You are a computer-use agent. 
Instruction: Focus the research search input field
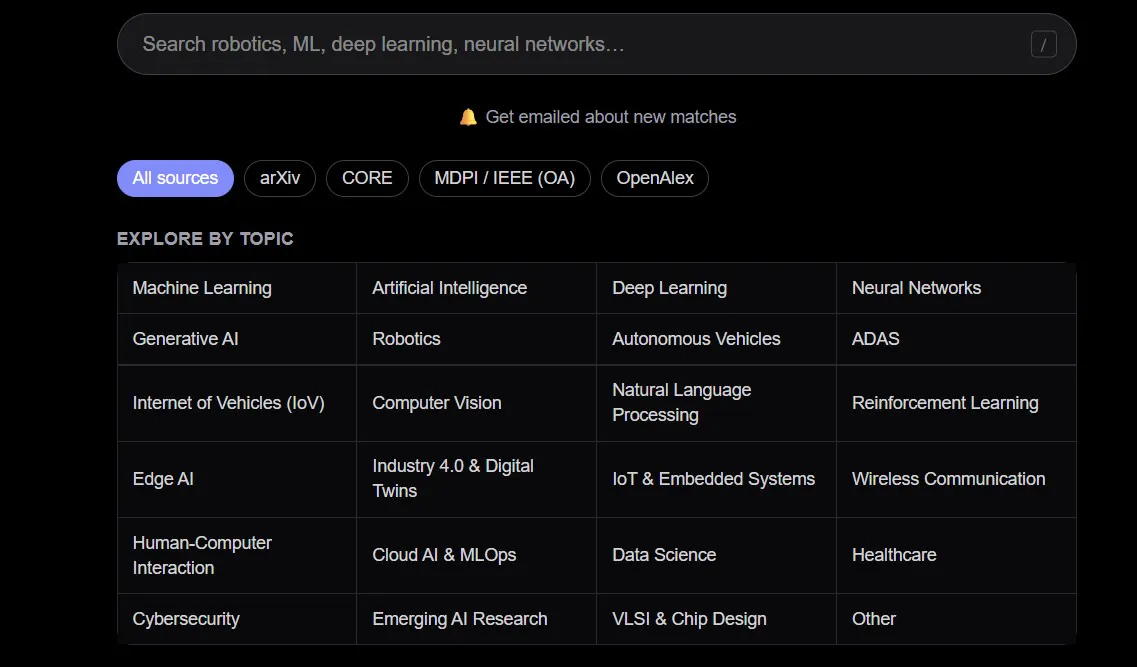click(596, 44)
